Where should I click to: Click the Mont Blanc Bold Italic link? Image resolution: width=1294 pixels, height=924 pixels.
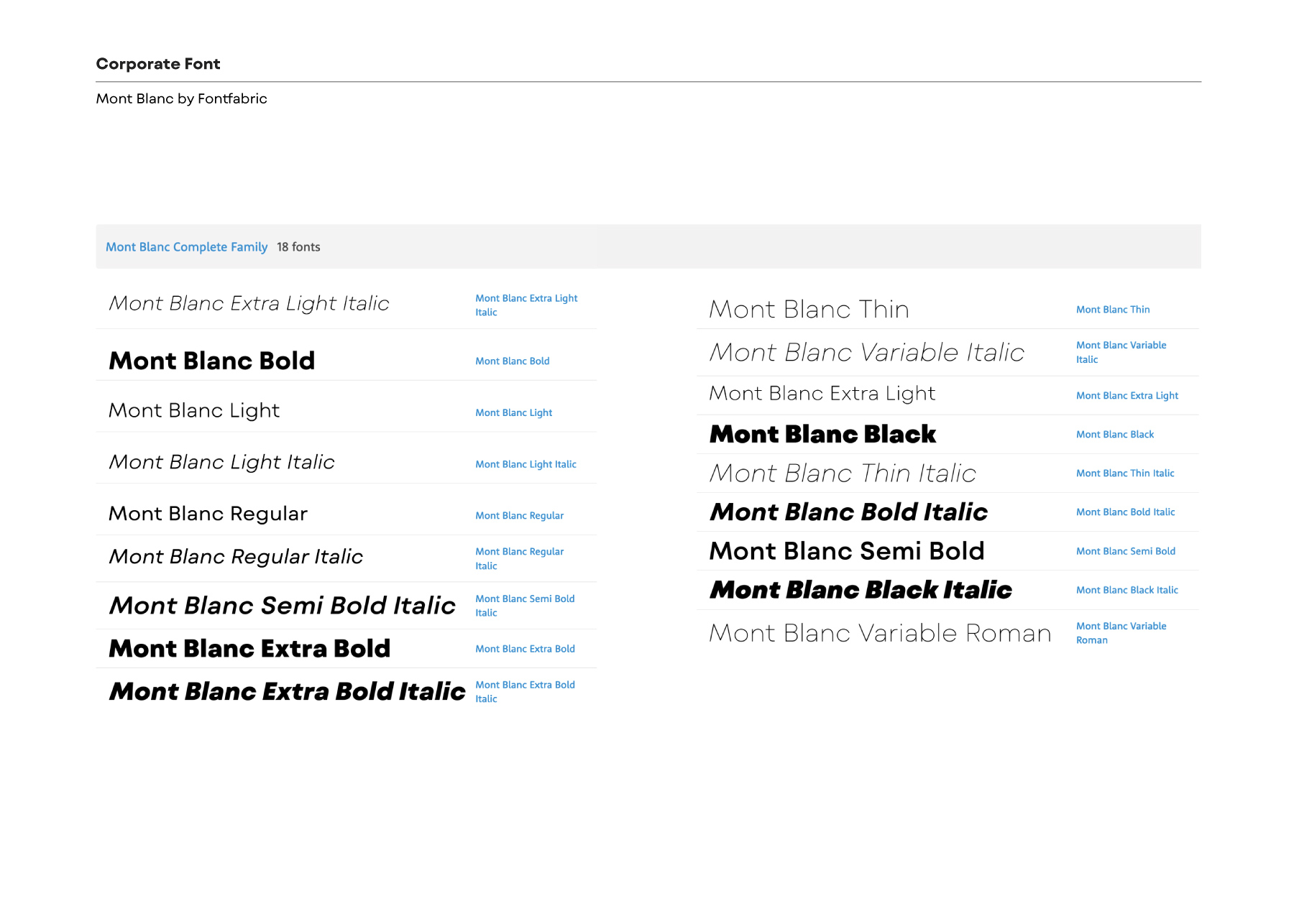(1125, 512)
